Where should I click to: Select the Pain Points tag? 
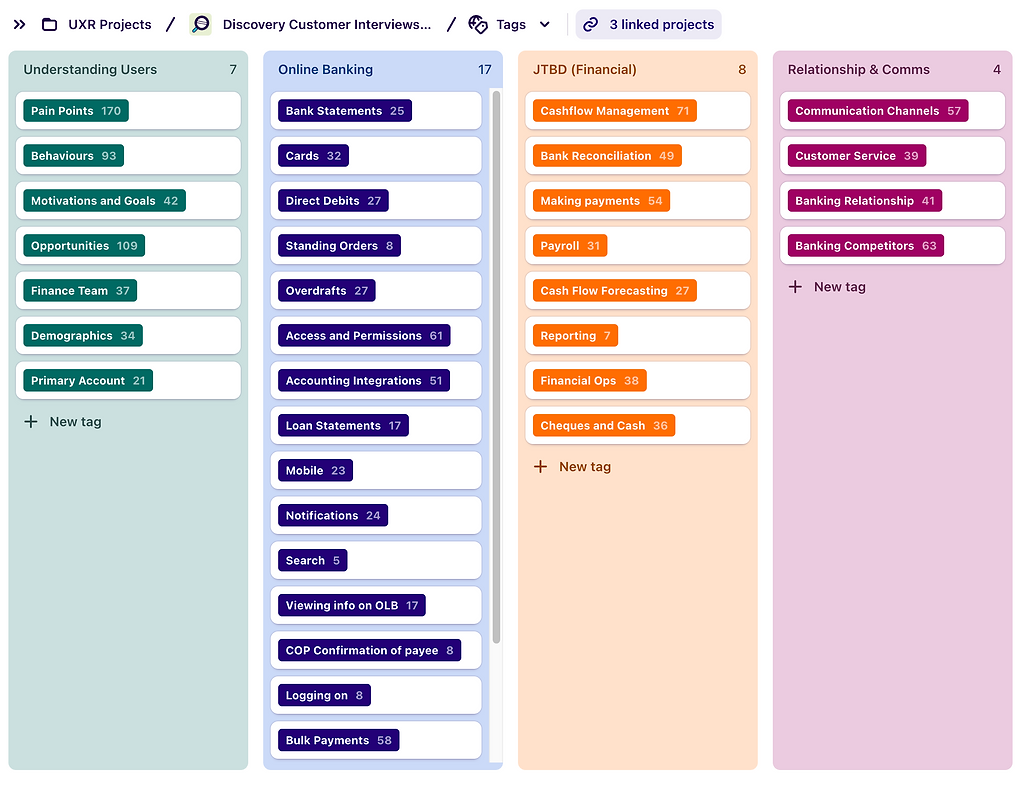coord(76,111)
